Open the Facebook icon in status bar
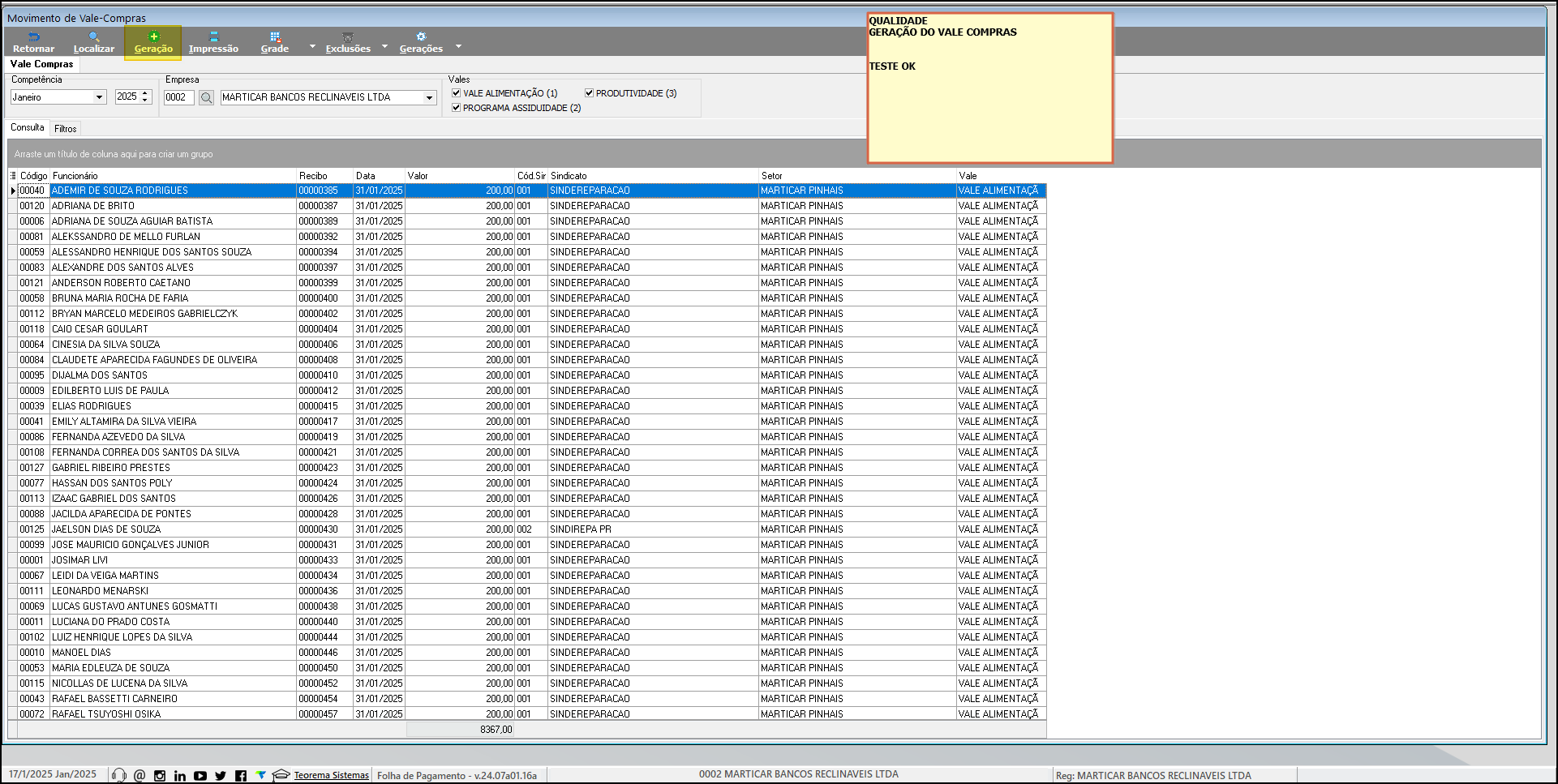 tap(241, 776)
